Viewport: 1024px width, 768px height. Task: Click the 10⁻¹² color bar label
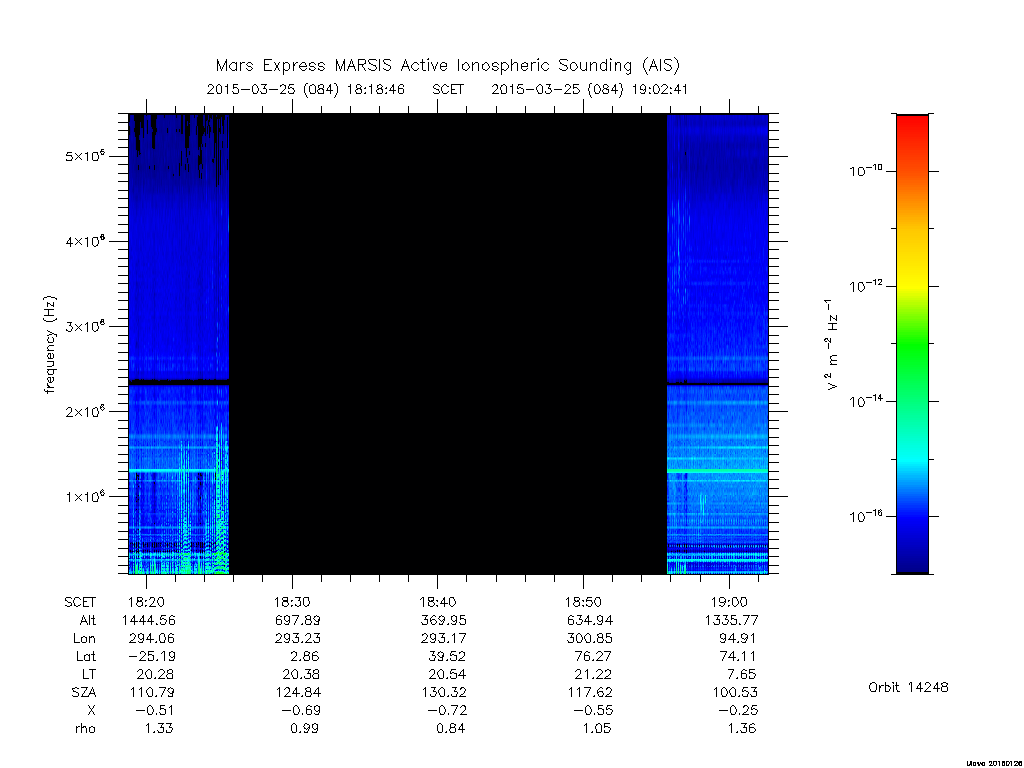[865, 286]
